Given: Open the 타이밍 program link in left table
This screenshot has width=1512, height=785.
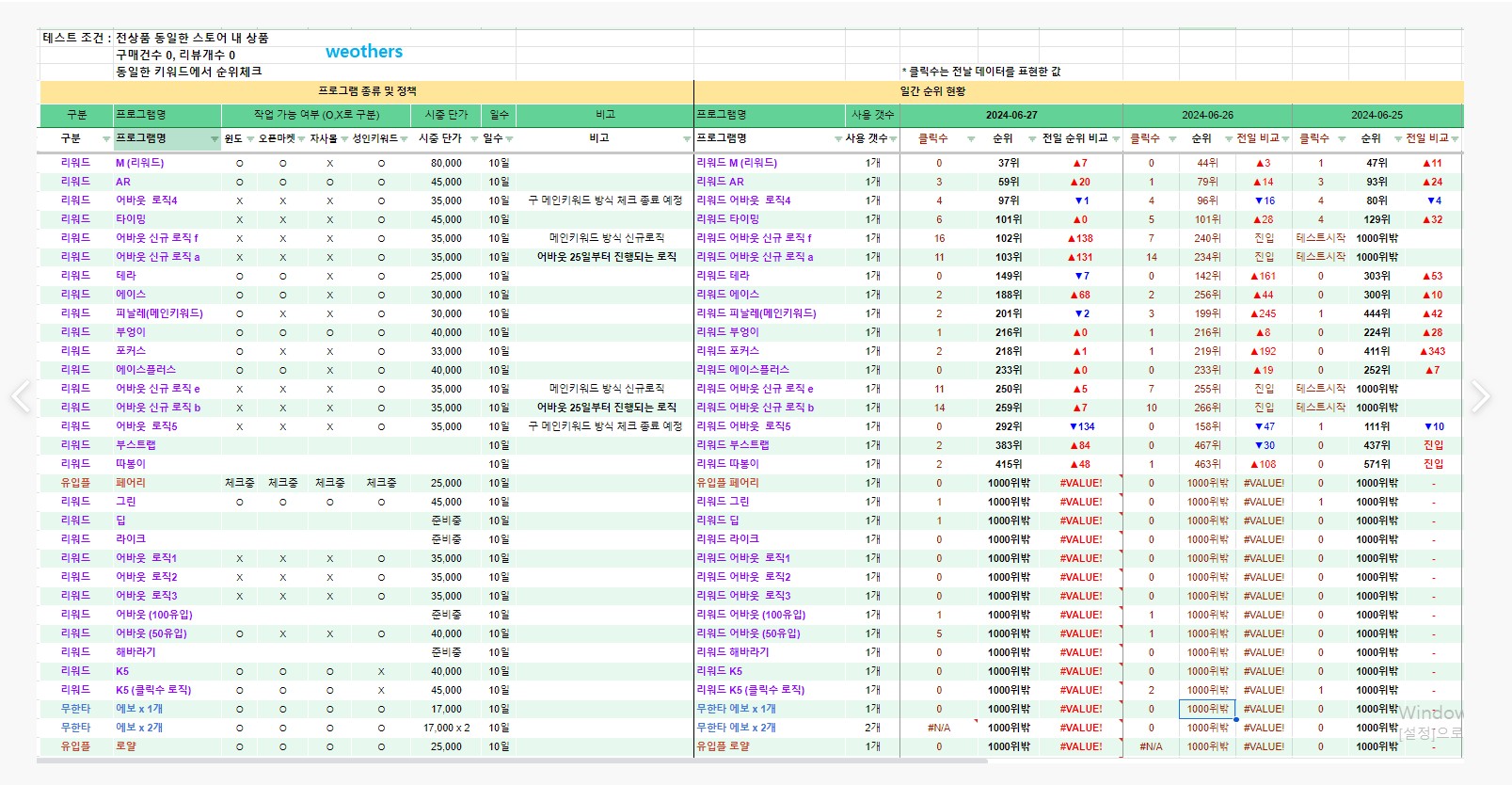Looking at the screenshot, I should 131,219.
